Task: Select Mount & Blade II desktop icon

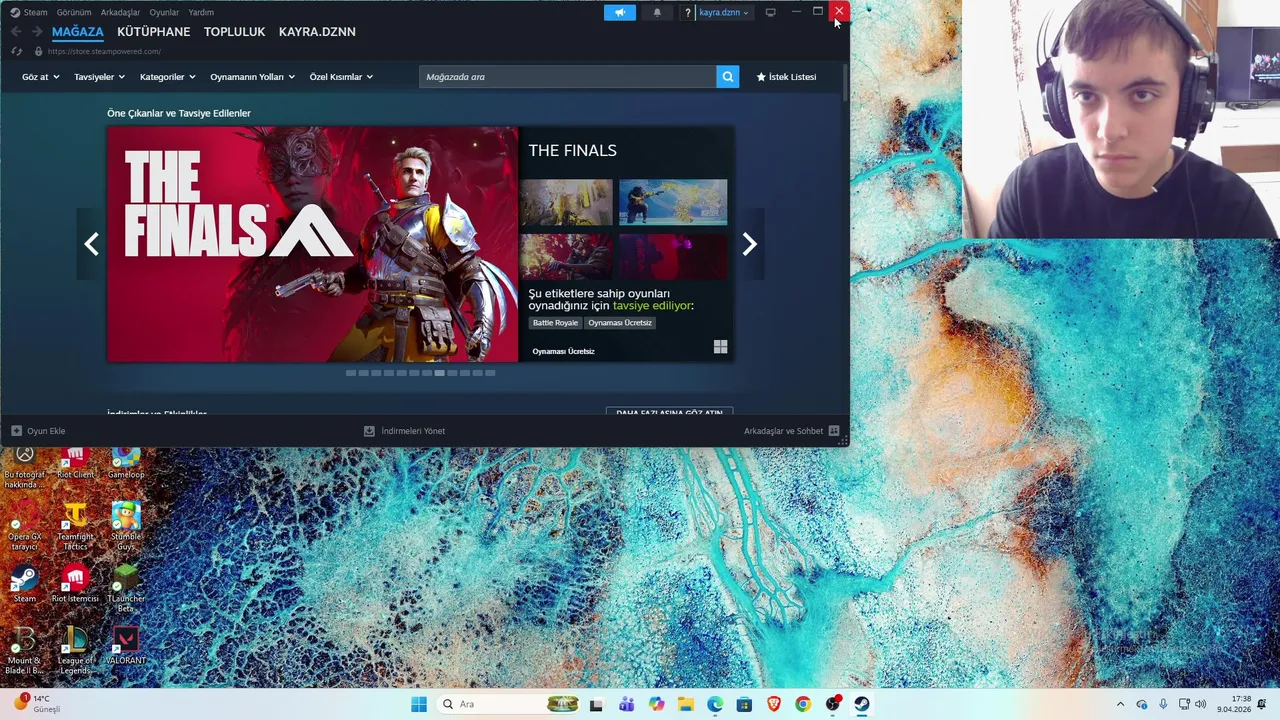Action: click(25, 651)
